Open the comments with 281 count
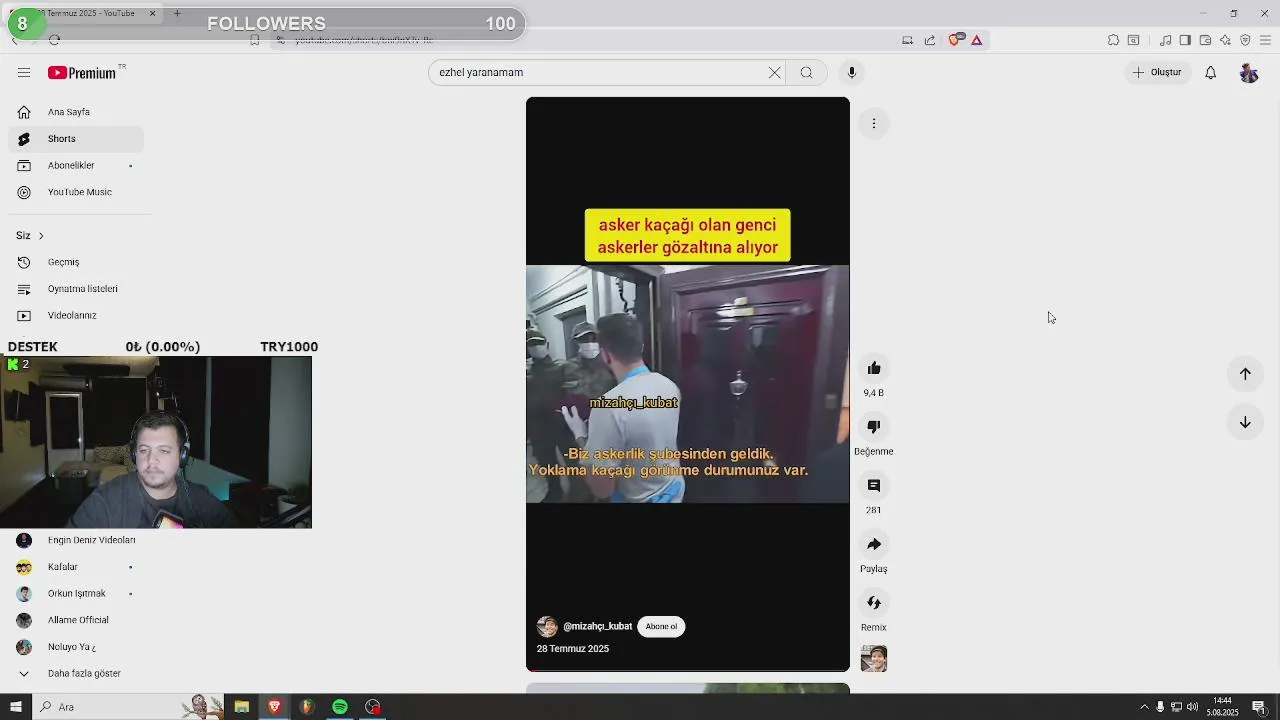 tap(874, 485)
